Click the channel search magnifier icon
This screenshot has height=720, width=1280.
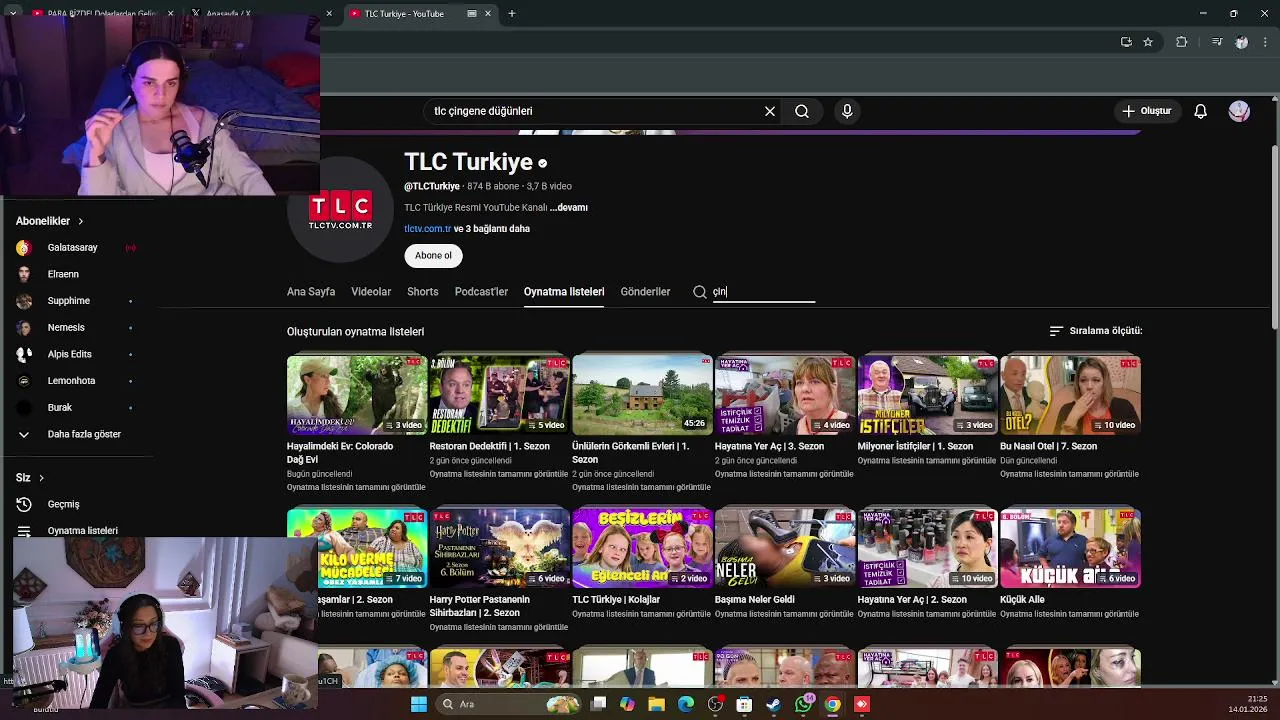pyautogui.click(x=700, y=292)
